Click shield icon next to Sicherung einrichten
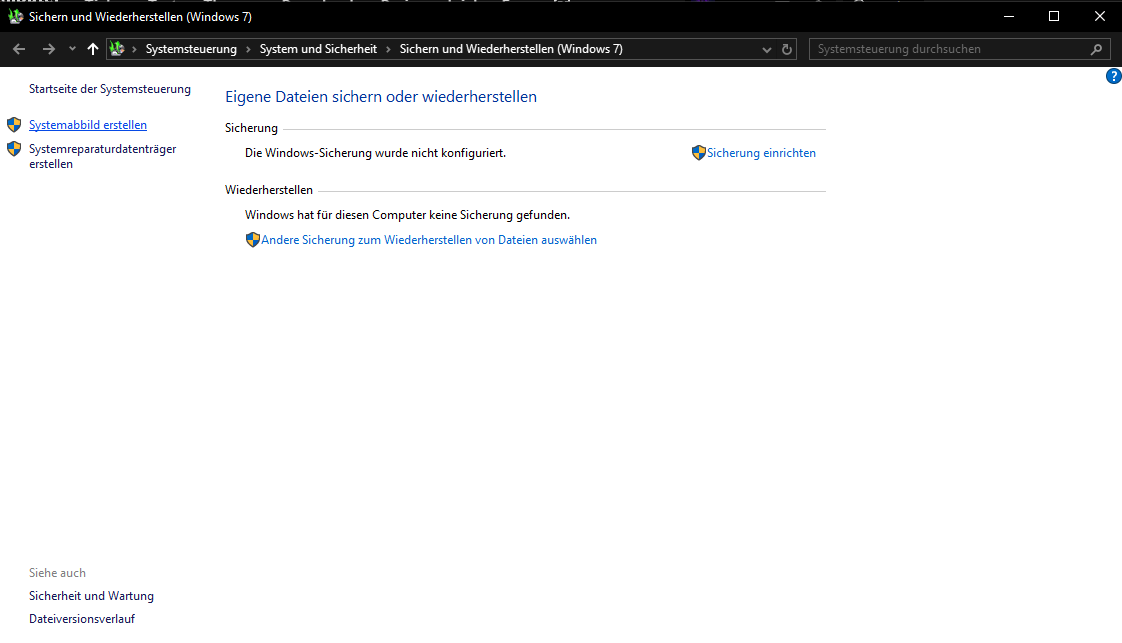 point(698,152)
